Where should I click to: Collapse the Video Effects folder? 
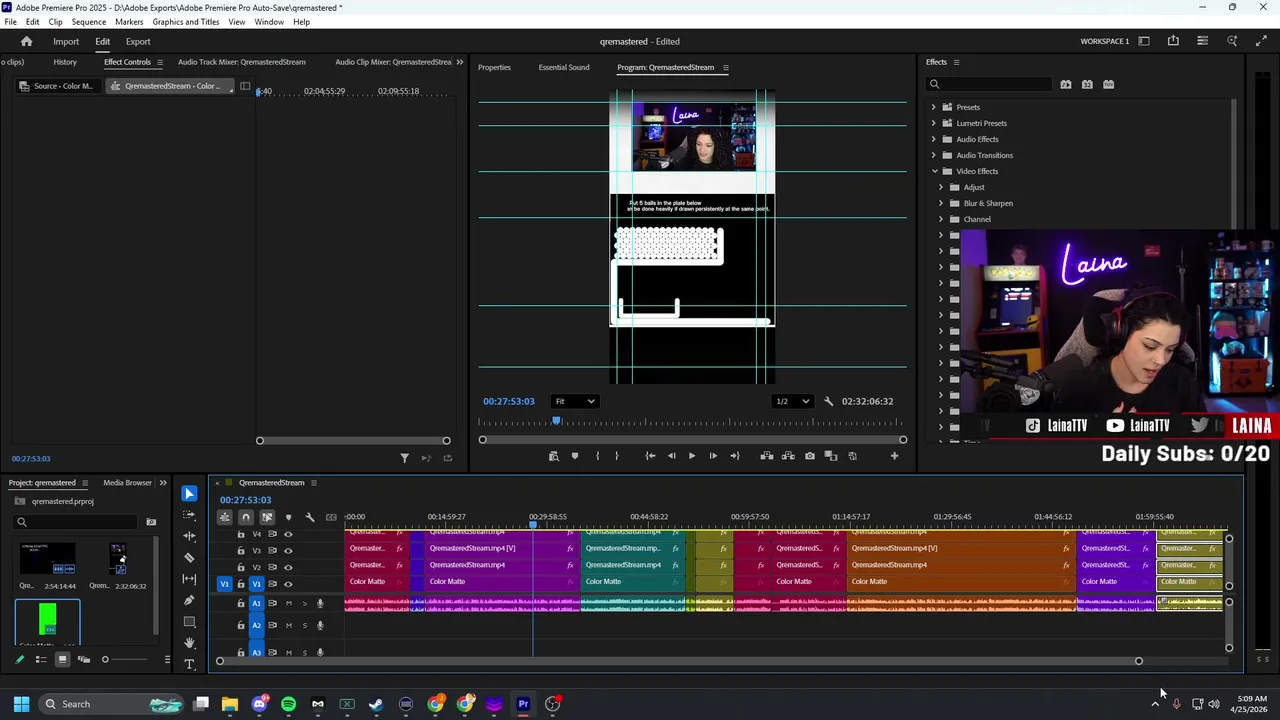[934, 171]
